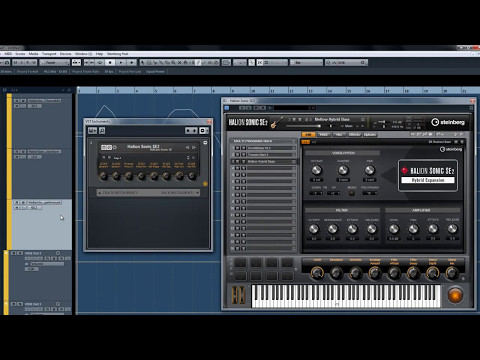Open the Devices menu
Screen dimensions: 480x360
point(65,54)
